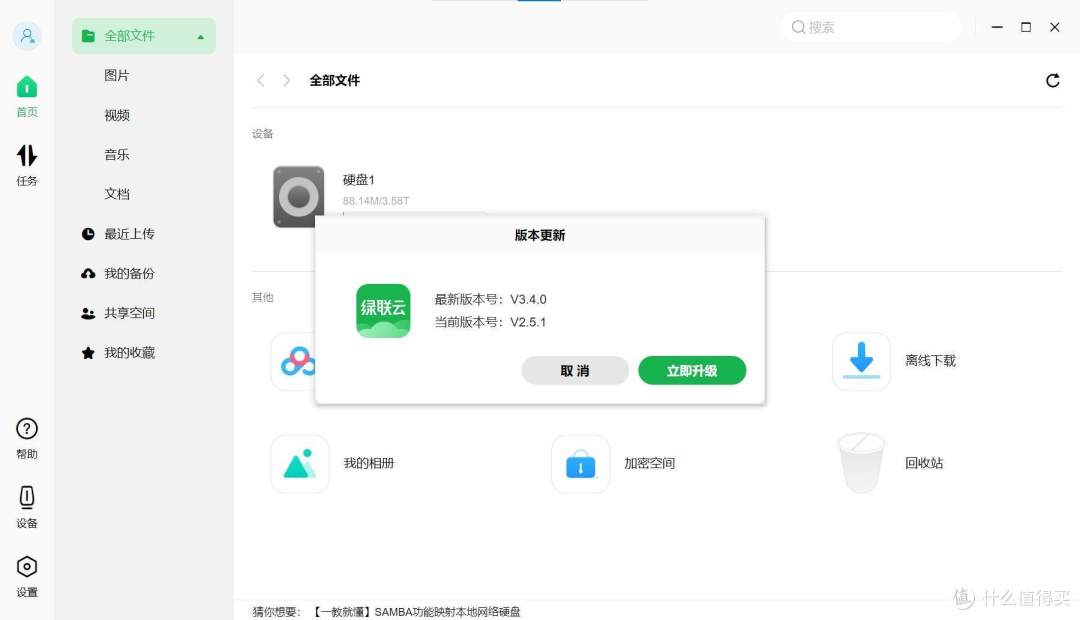Open the user profile avatar icon

(27, 36)
